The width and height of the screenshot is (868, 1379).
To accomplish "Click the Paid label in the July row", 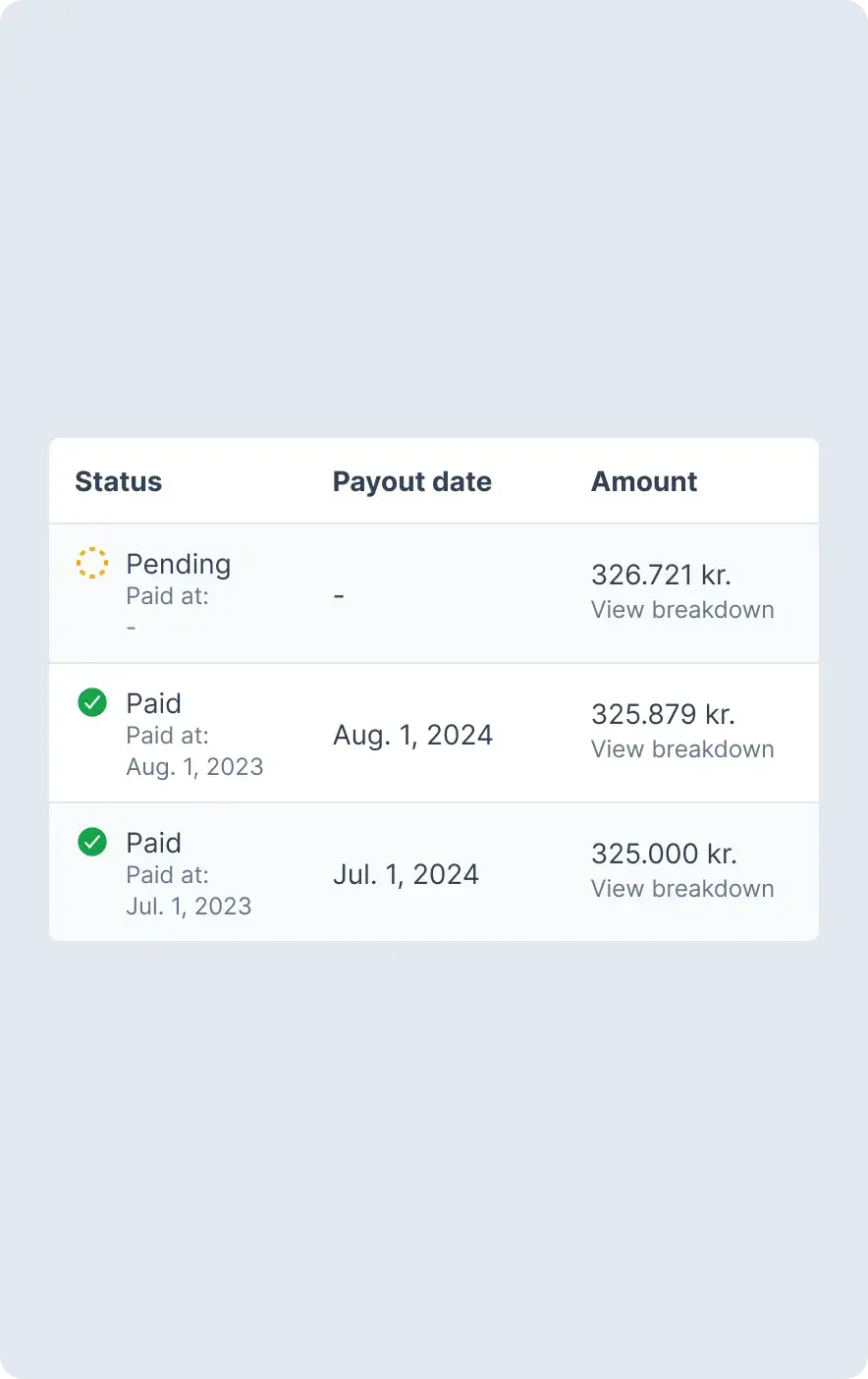I will pyautogui.click(x=154, y=843).
